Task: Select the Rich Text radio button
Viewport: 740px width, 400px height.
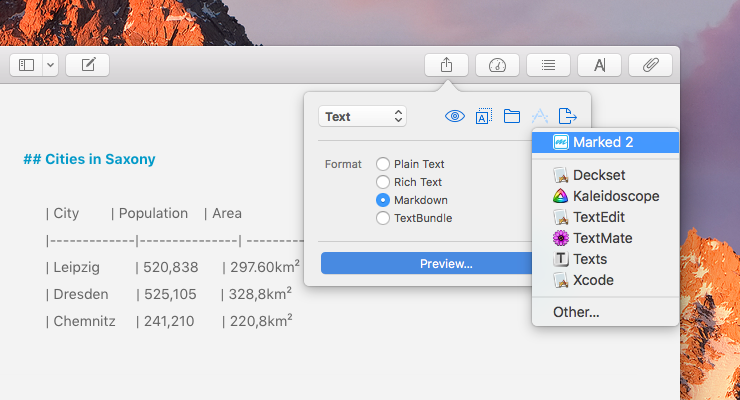Action: 382,182
